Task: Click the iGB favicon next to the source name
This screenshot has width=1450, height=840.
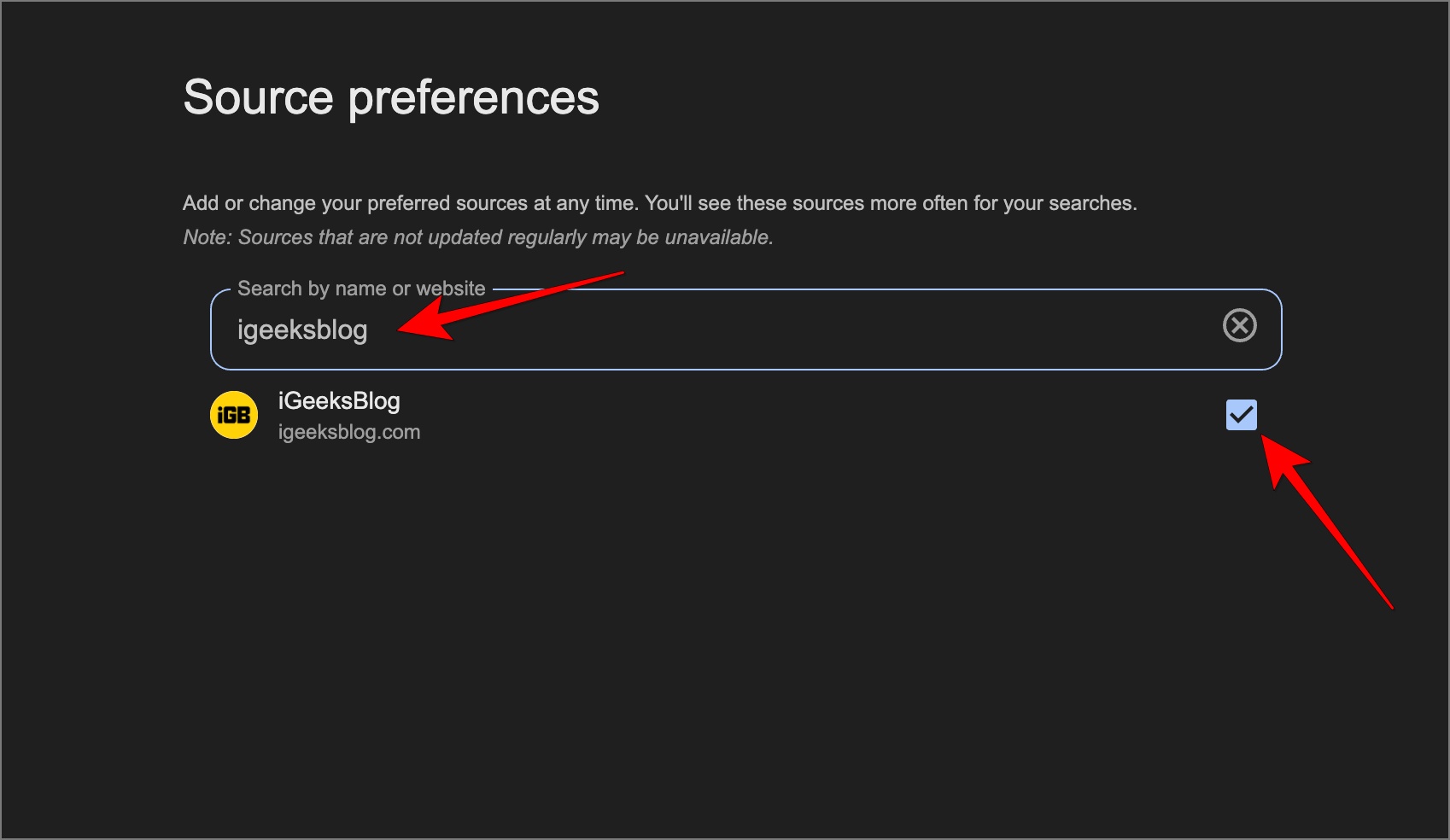Action: click(x=233, y=415)
